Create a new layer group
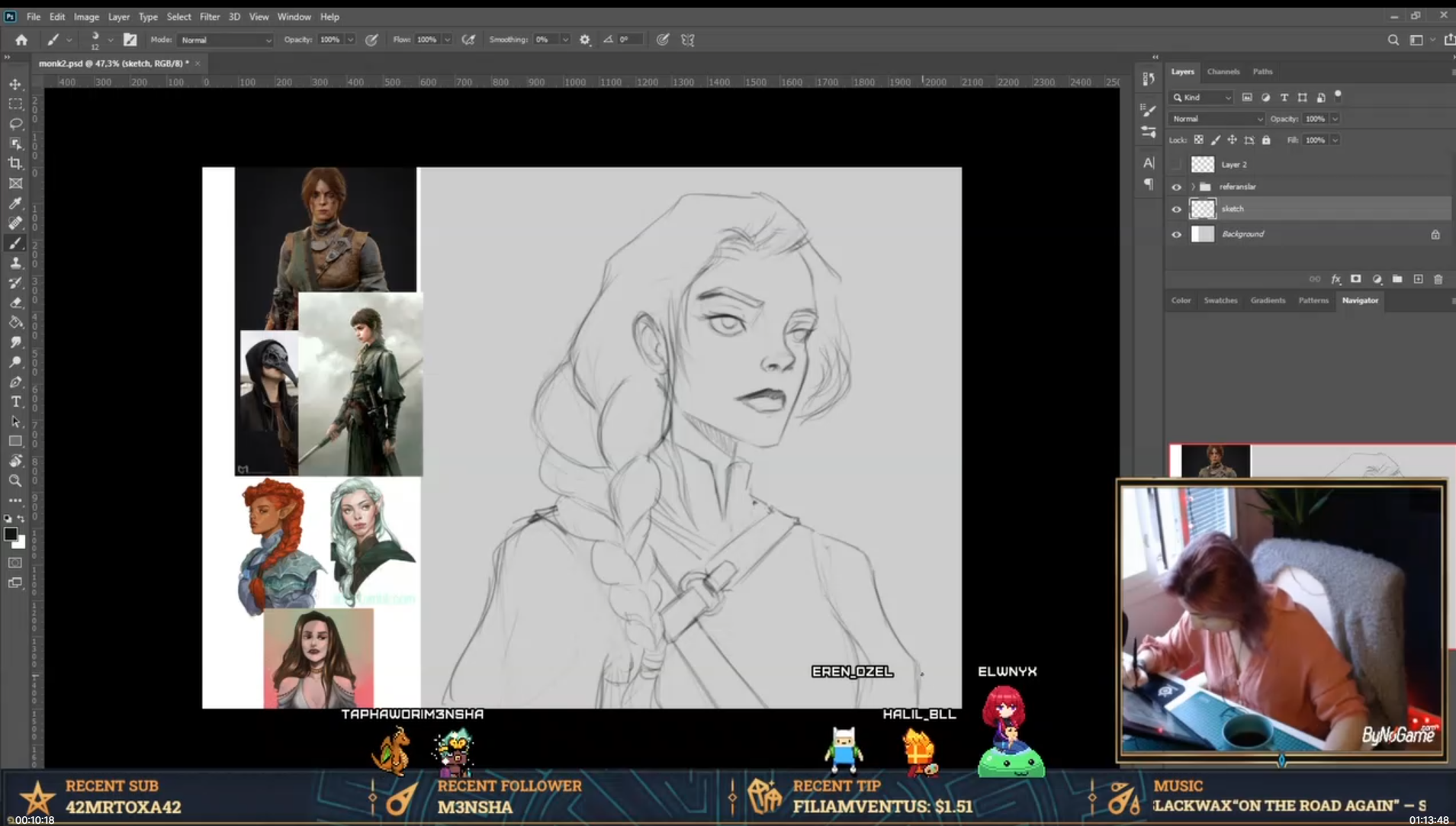 tap(1397, 279)
